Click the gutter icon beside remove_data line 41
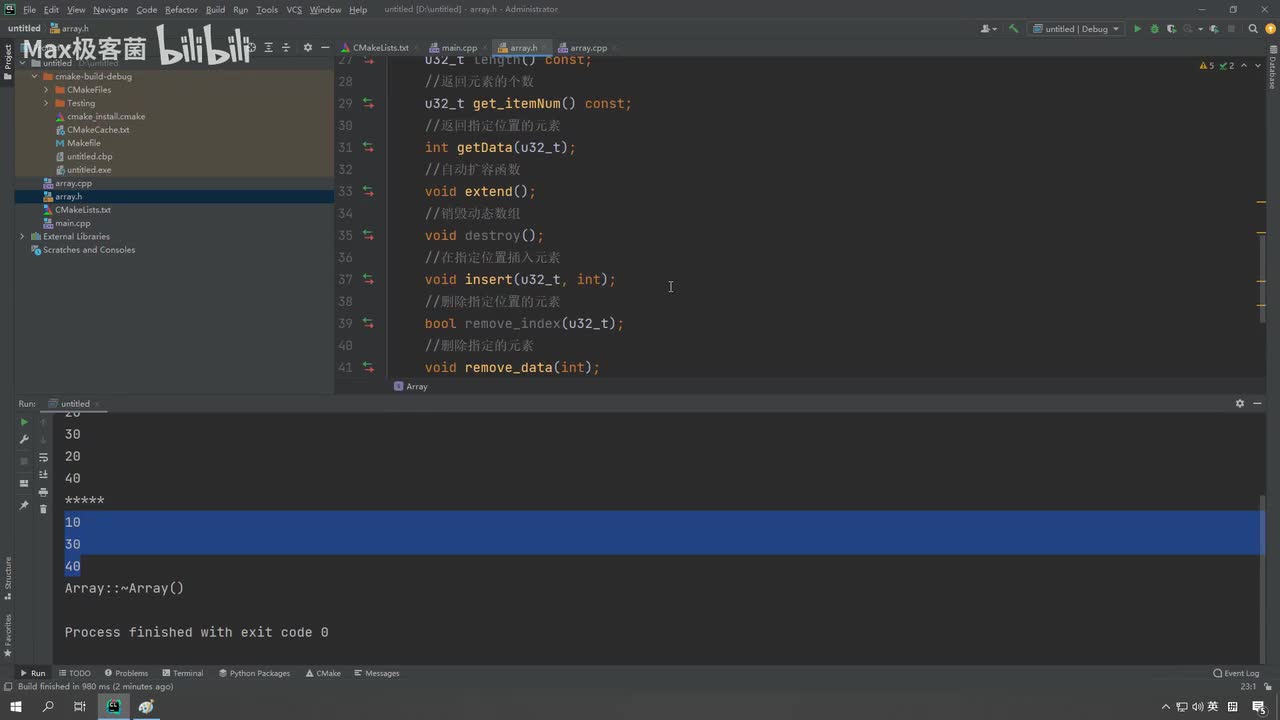The height and width of the screenshot is (720, 1280). click(368, 367)
